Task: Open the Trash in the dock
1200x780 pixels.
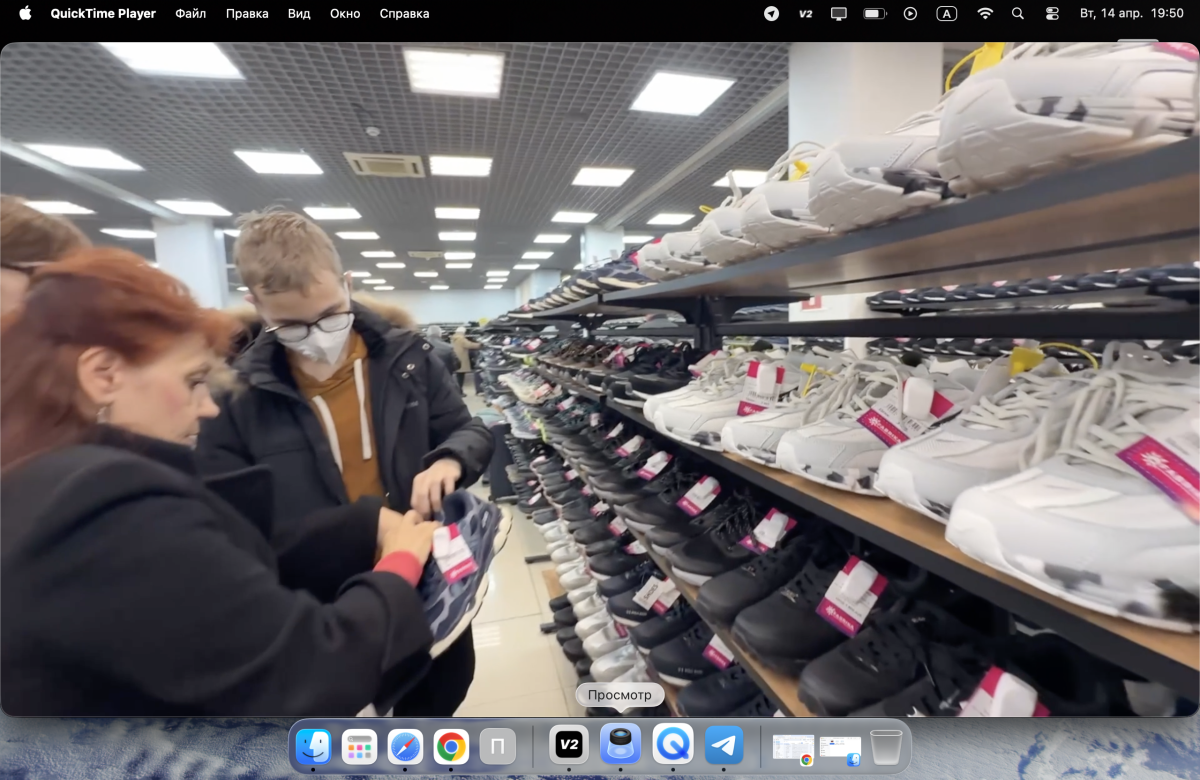Action: 886,746
